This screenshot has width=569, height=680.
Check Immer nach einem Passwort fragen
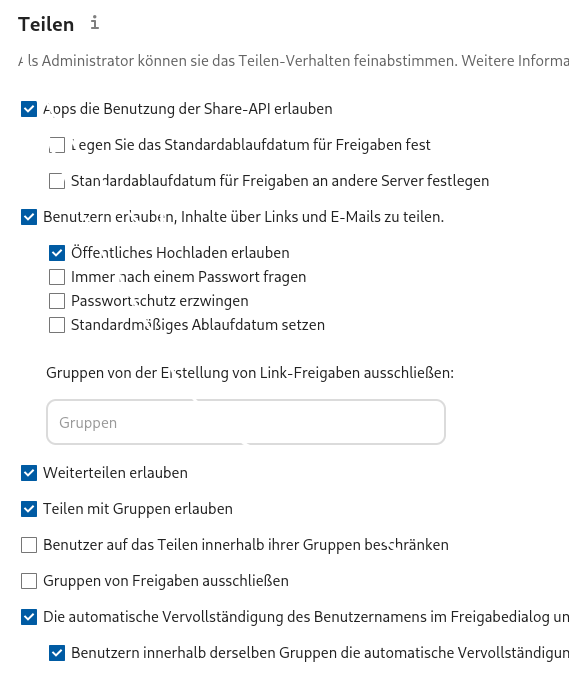[57, 277]
